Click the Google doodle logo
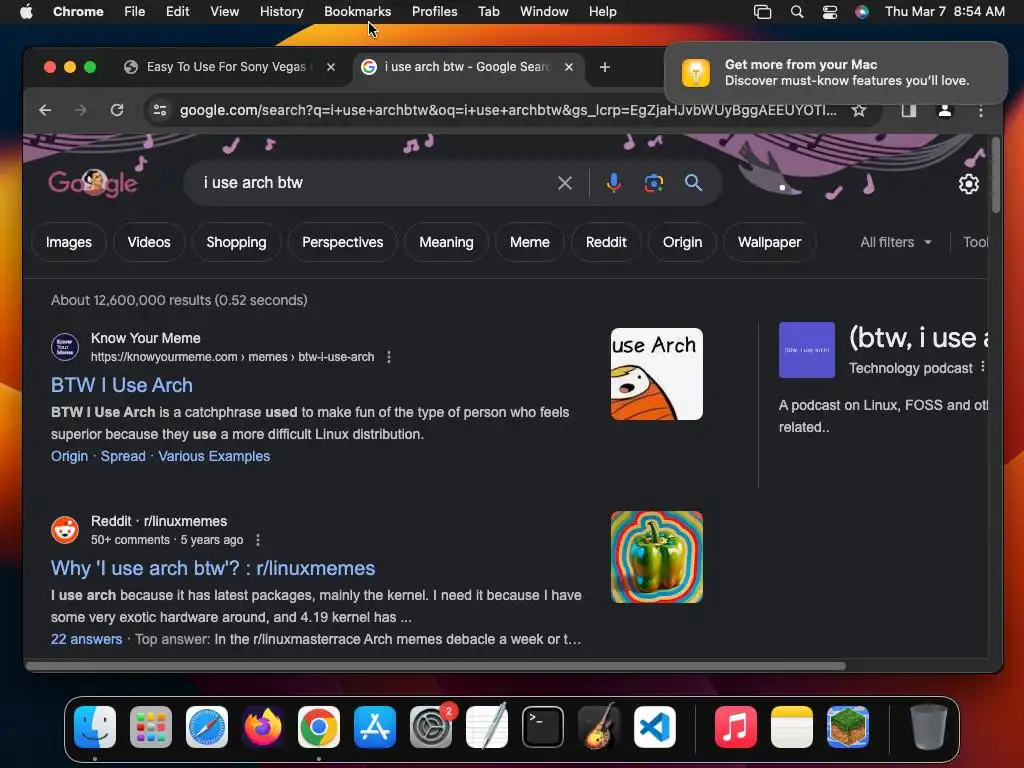Screen dimensions: 1024x768 click(93, 183)
